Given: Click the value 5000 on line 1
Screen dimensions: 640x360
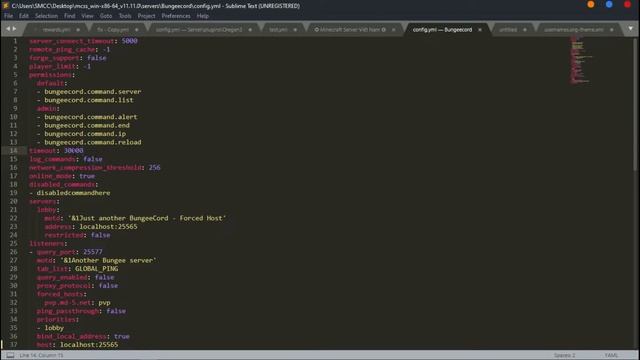Looking at the screenshot, I should coord(129,41).
